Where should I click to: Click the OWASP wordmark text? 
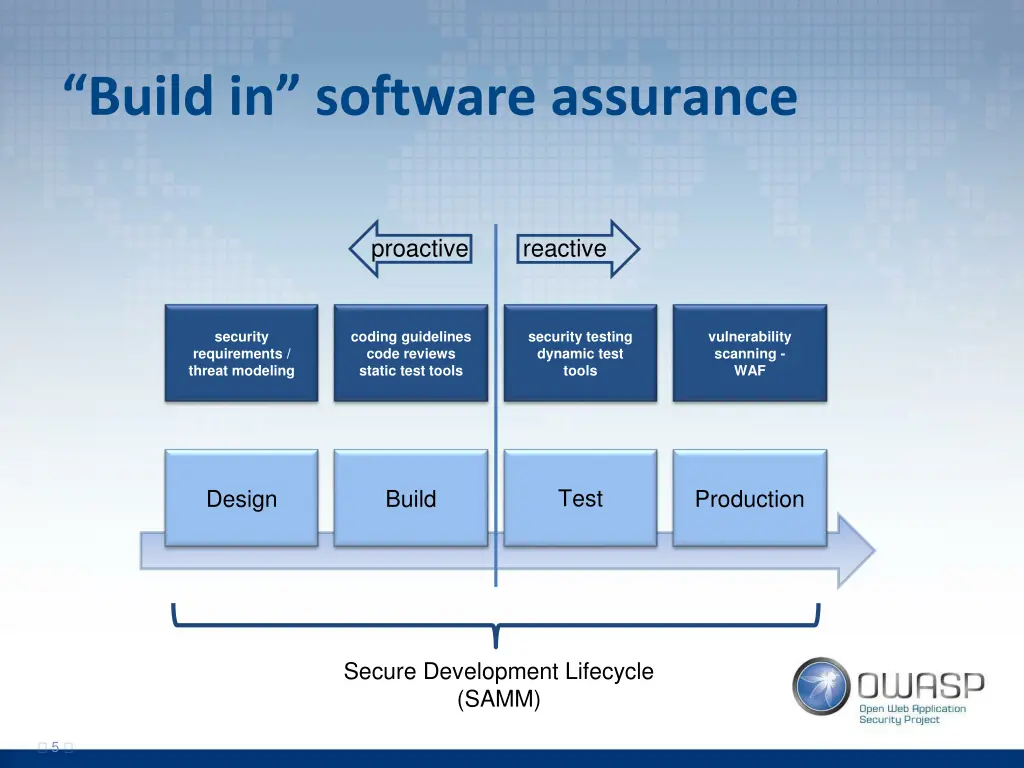click(920, 684)
